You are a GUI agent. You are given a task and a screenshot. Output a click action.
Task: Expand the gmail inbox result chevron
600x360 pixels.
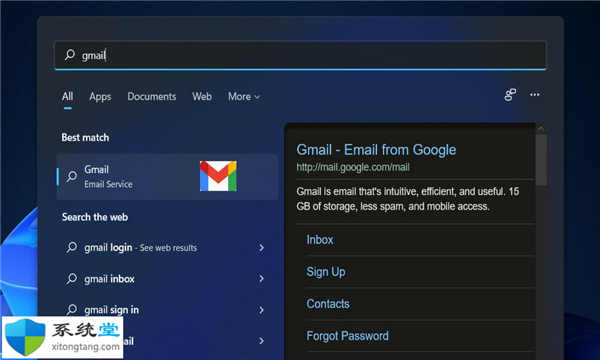pos(261,279)
